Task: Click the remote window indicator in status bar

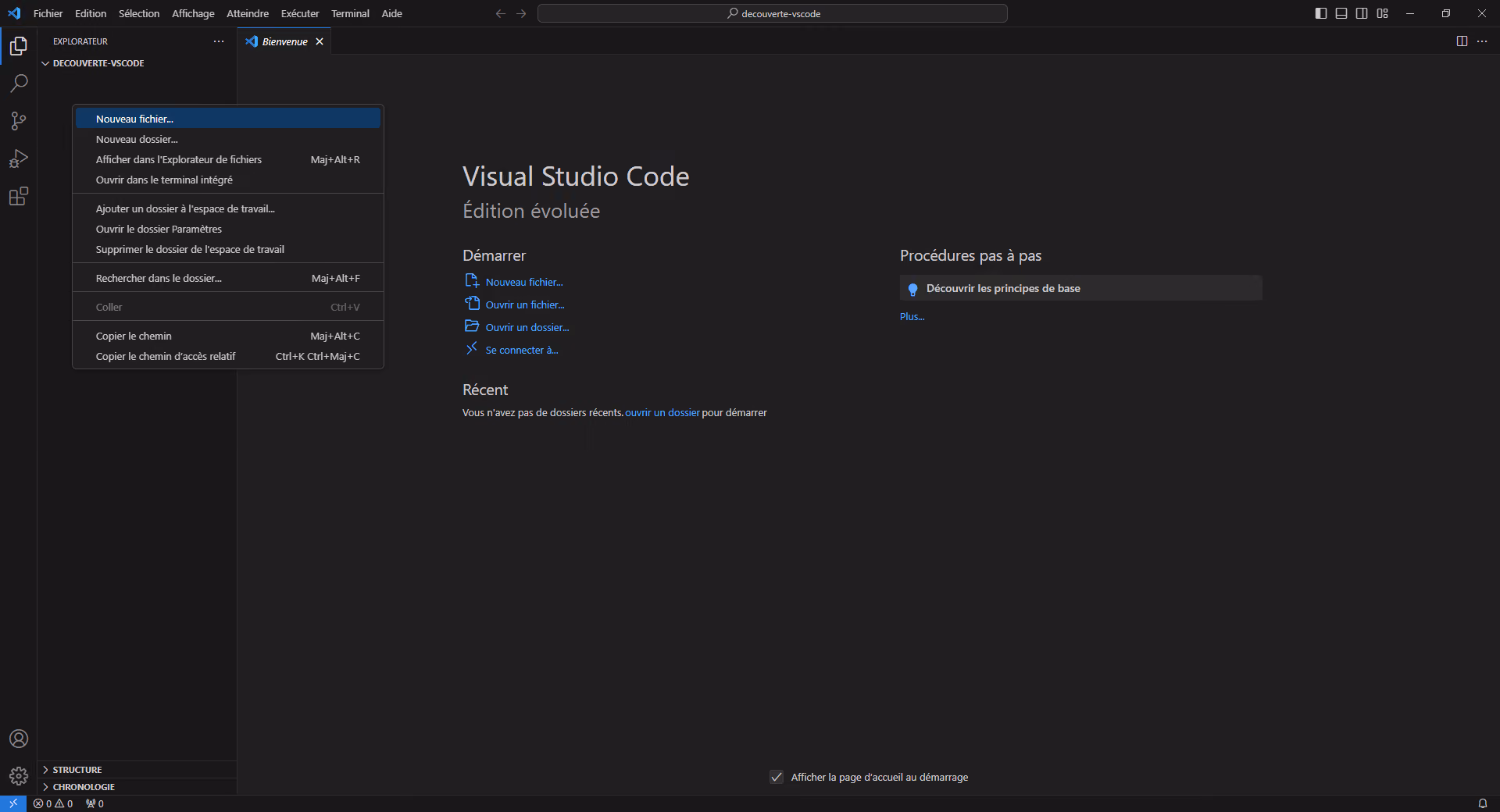Action: (x=13, y=803)
